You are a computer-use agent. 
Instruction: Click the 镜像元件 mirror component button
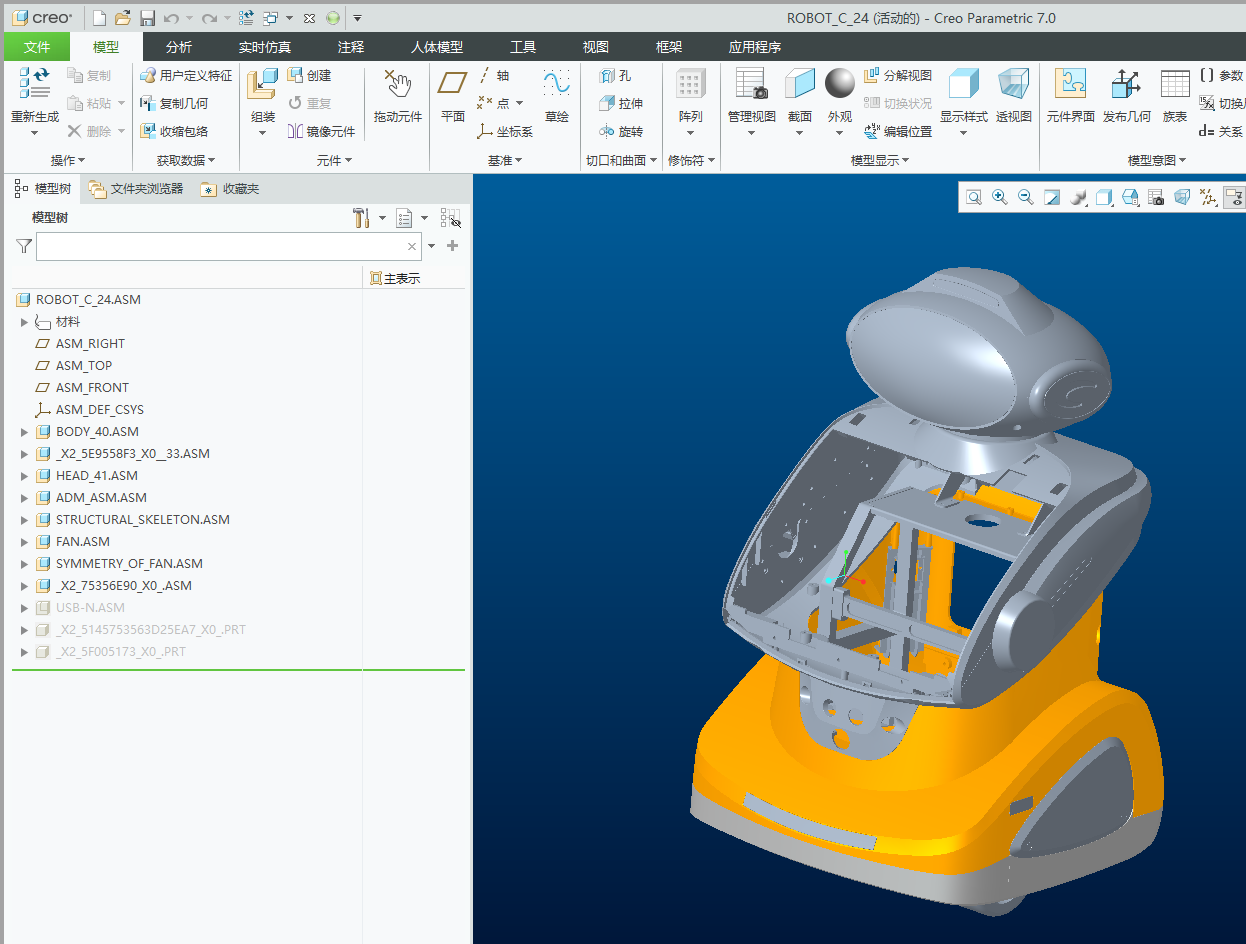(x=321, y=131)
